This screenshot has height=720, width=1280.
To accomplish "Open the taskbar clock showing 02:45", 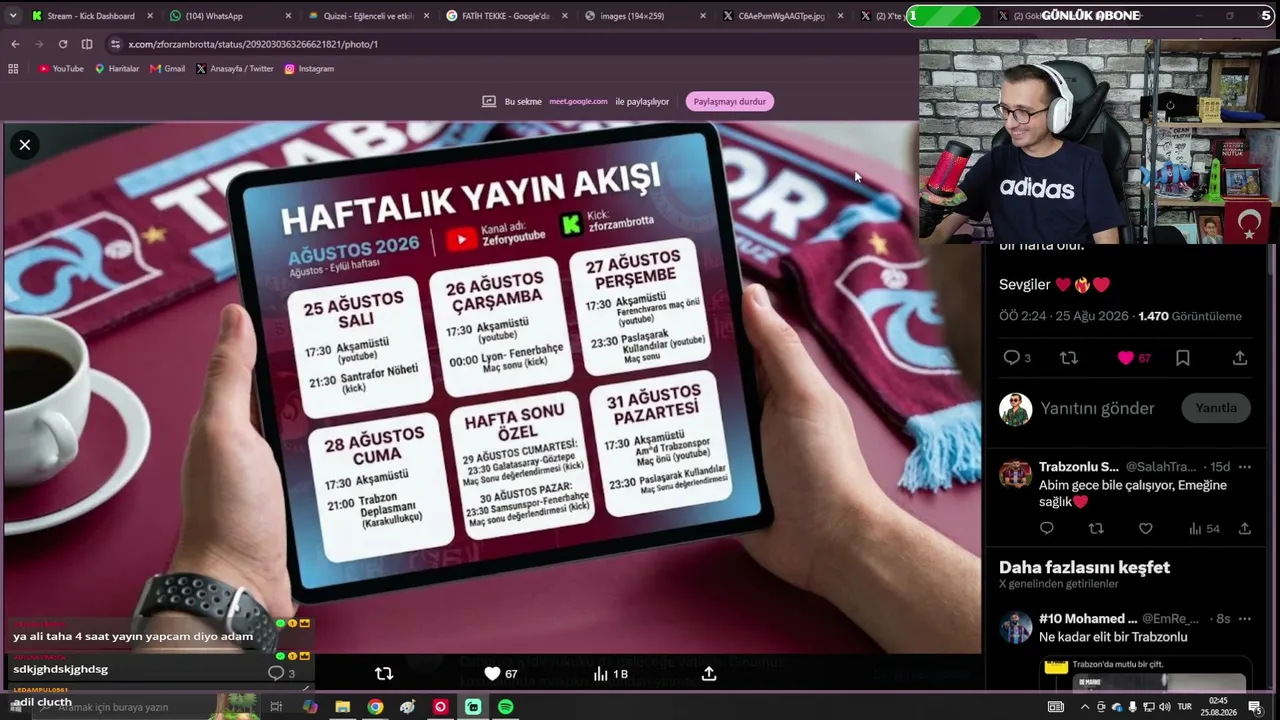I will tap(1217, 707).
